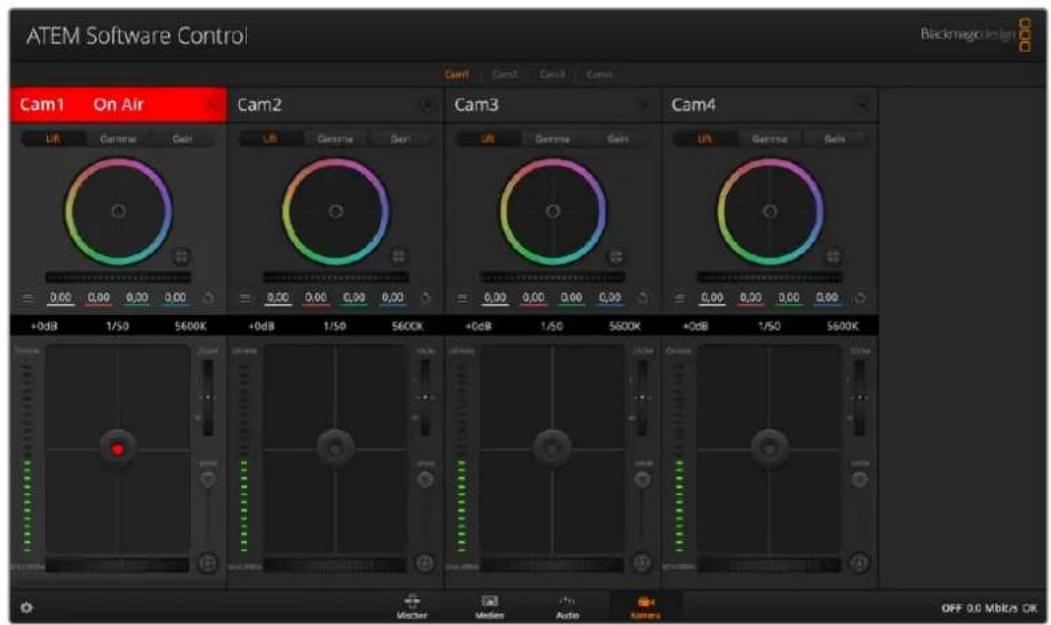Switch to Medien page

click(x=490, y=606)
